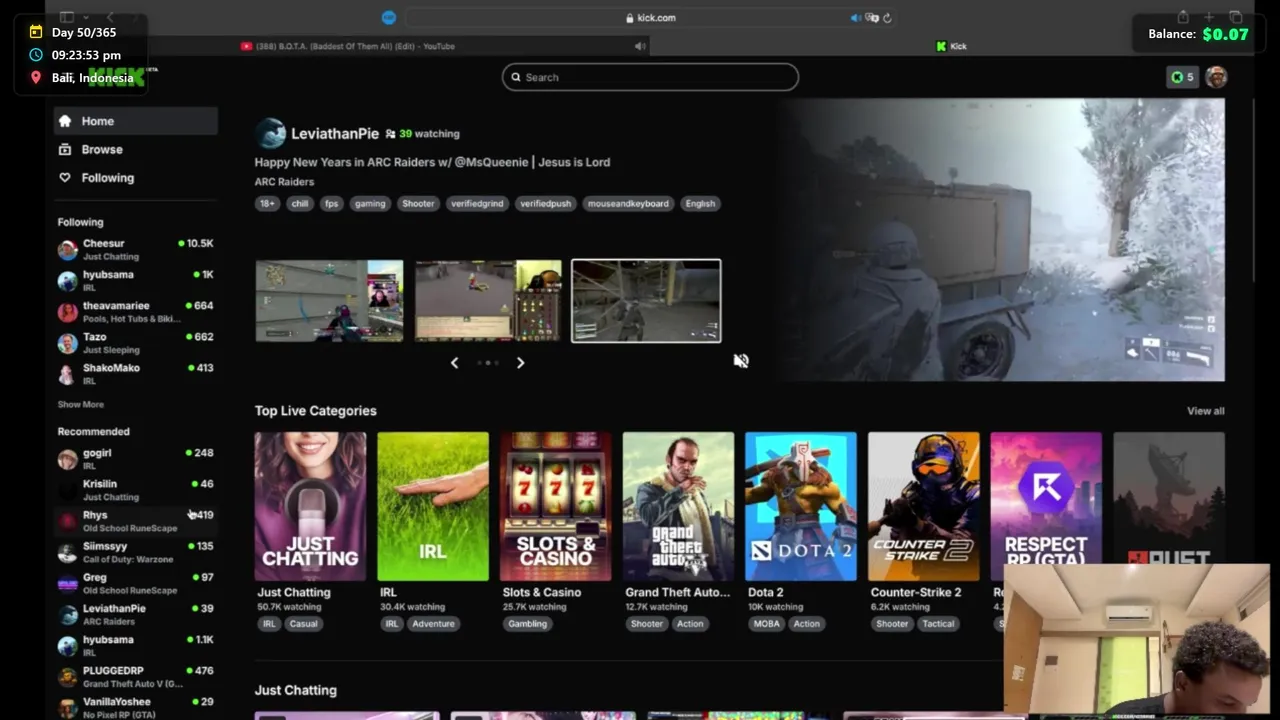This screenshot has height=720, width=1280.
Task: Open the Safari sidebar dropdown chevron
Action: pos(86,17)
